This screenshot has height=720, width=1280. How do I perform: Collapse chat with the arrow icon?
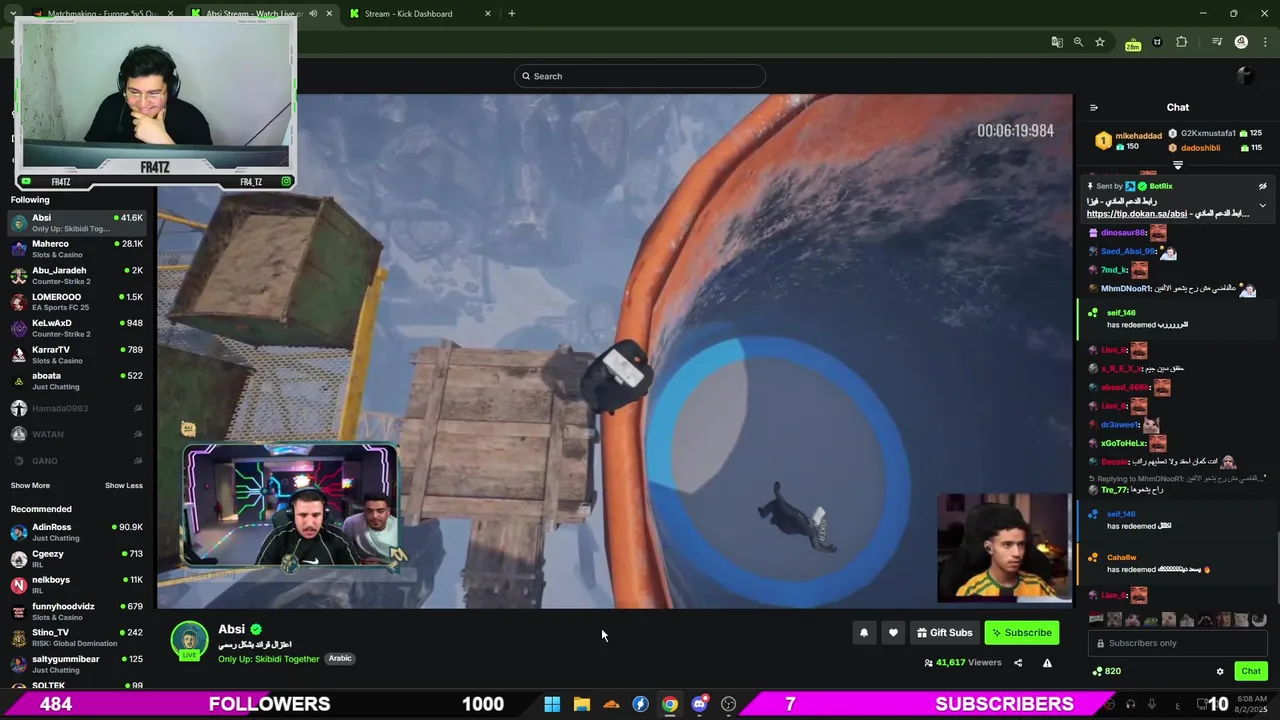(1093, 107)
